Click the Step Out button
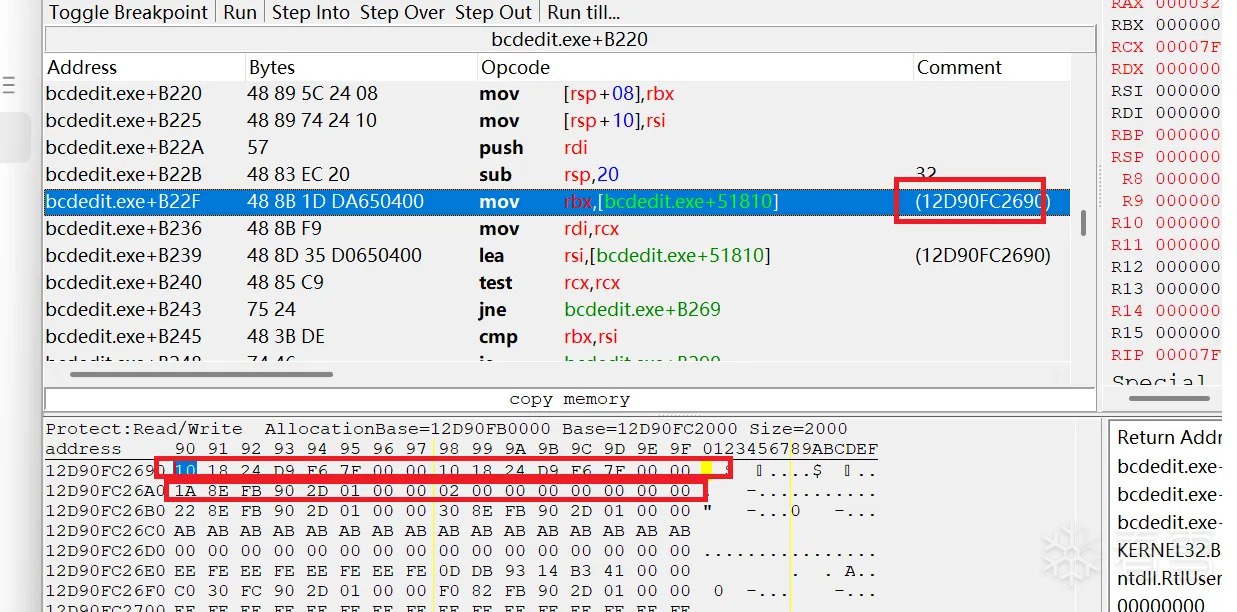Screen dimensions: 1237x612 (x=494, y=12)
